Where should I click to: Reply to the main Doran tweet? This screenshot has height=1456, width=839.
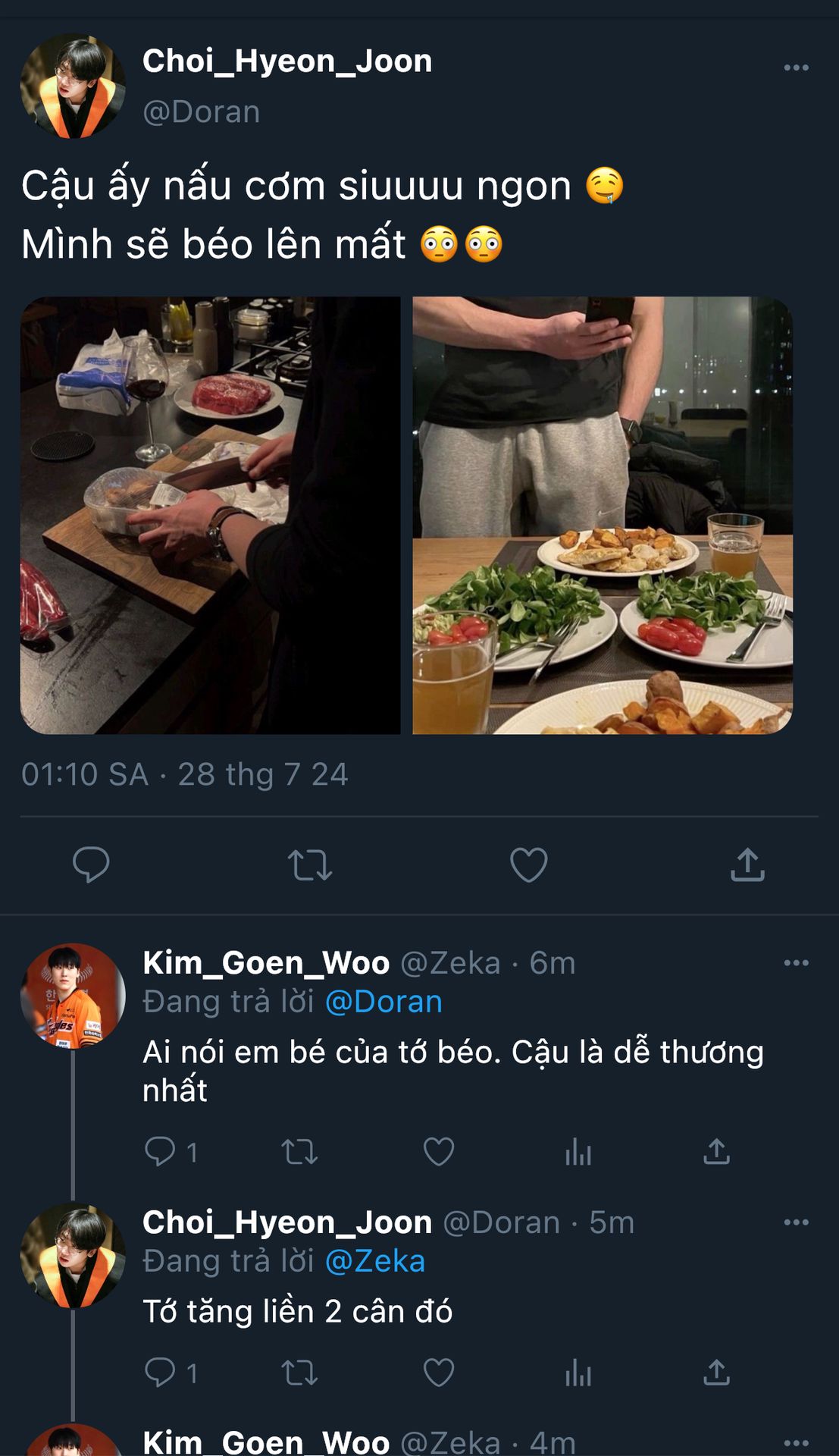click(x=91, y=865)
